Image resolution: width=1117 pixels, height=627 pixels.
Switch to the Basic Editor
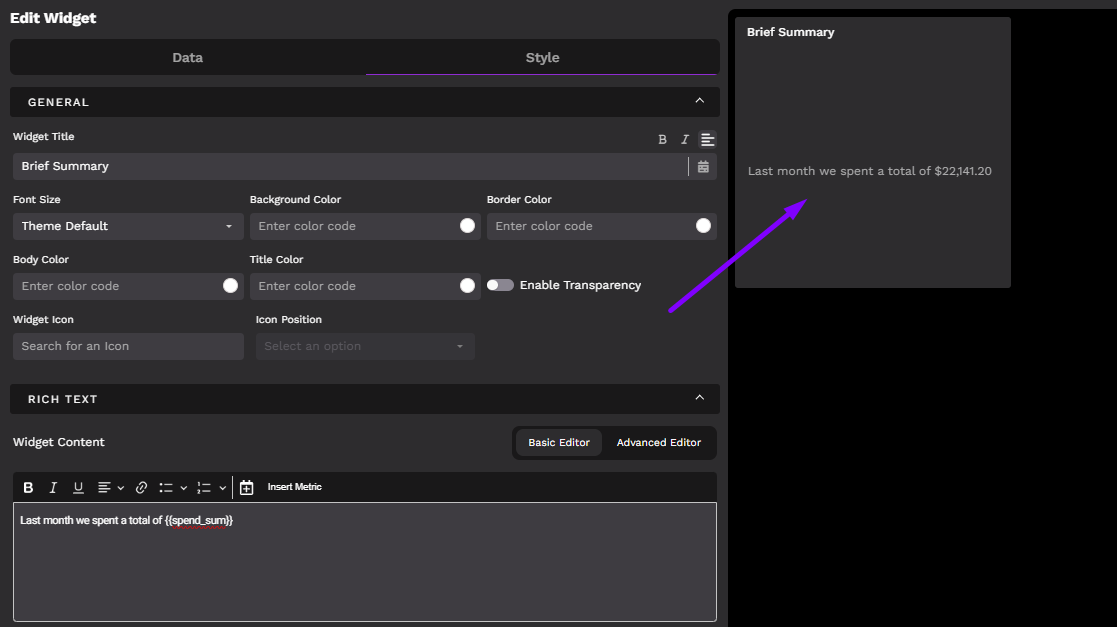pos(559,443)
